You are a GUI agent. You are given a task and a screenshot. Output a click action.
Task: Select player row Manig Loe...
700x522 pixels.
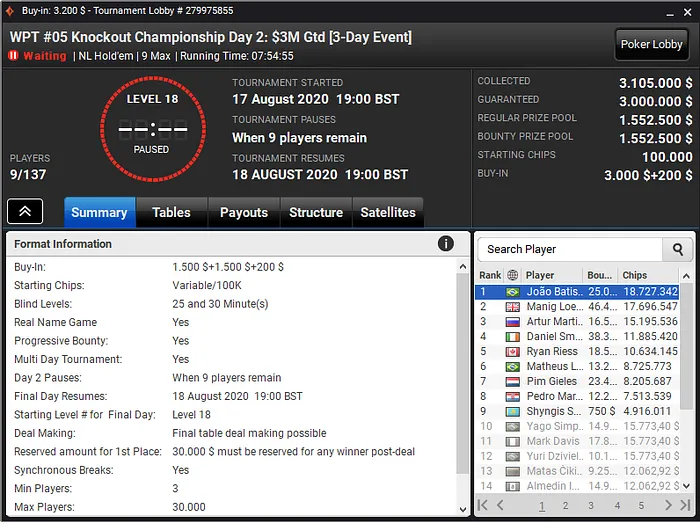[577, 307]
